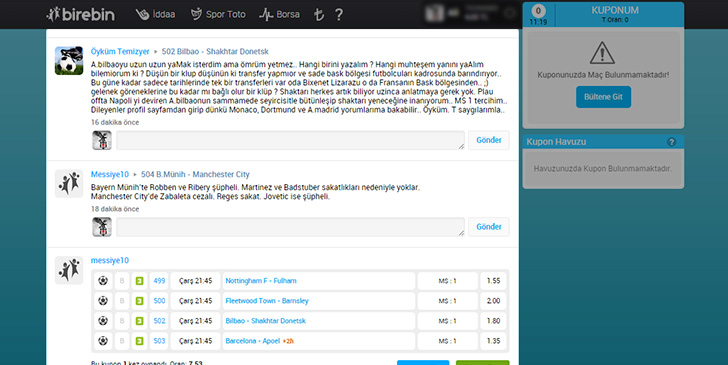Click Öyküm Temizyer's soccer ball avatar
728x365 pixels.
tap(69, 61)
